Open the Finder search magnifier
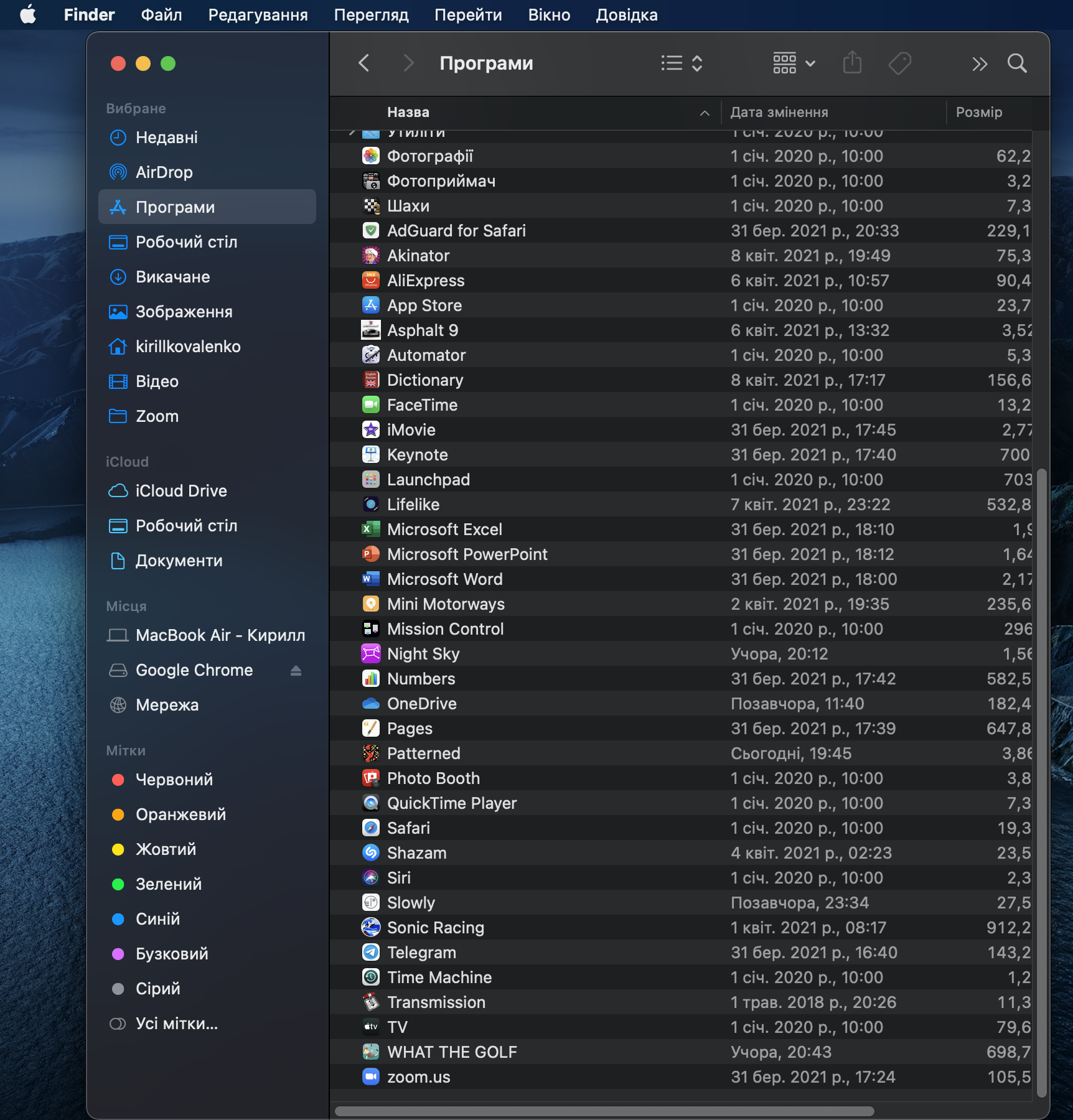This screenshot has height=1120, width=1073. (x=1017, y=63)
